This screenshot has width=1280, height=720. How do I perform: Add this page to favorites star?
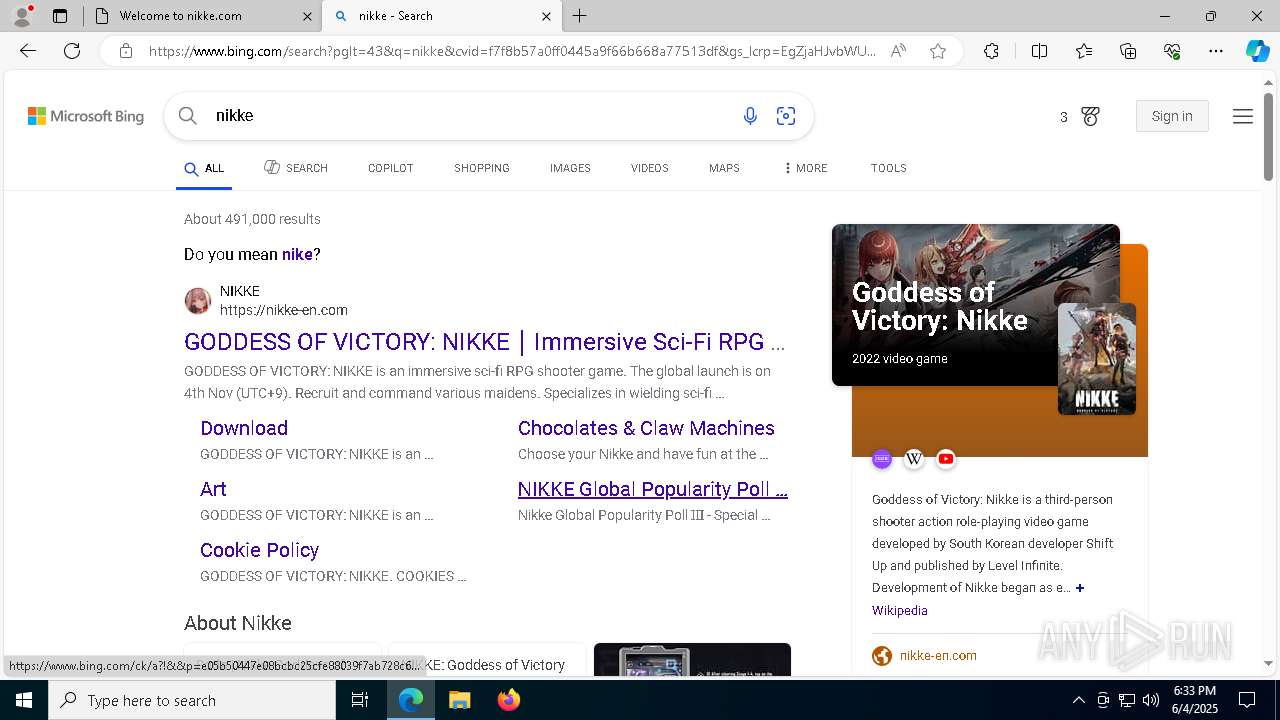click(x=938, y=51)
